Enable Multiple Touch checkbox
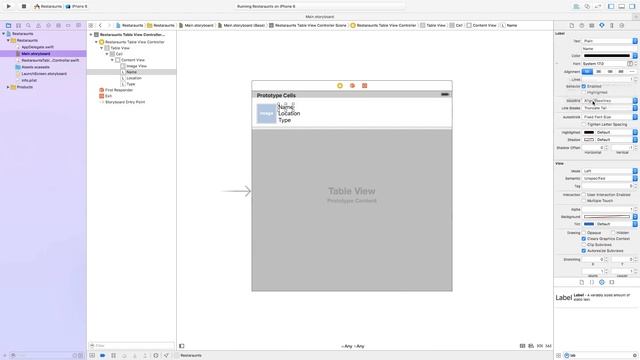This screenshot has width=640, height=360. (x=584, y=201)
